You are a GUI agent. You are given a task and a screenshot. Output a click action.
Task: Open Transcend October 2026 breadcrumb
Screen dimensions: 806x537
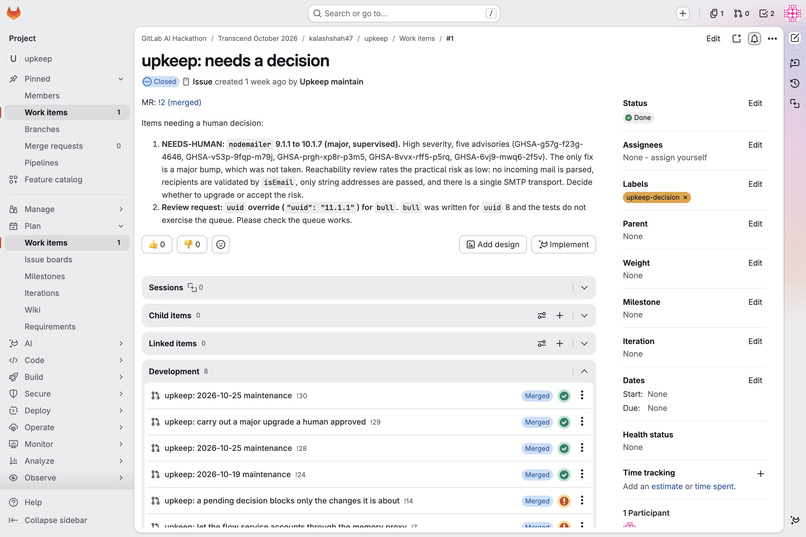[258, 39]
